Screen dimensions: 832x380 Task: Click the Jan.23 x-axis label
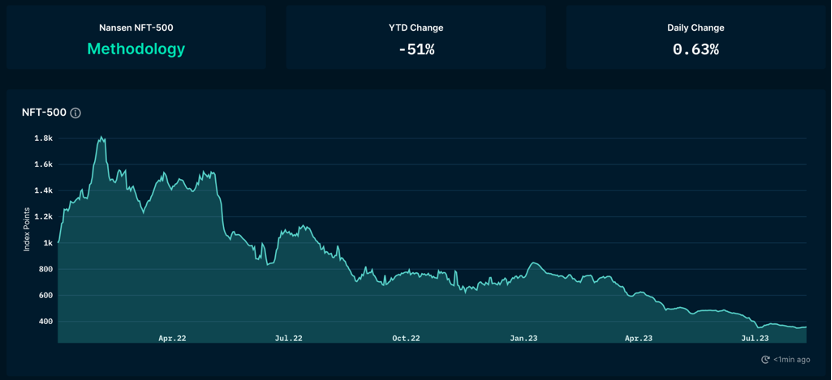coord(524,338)
